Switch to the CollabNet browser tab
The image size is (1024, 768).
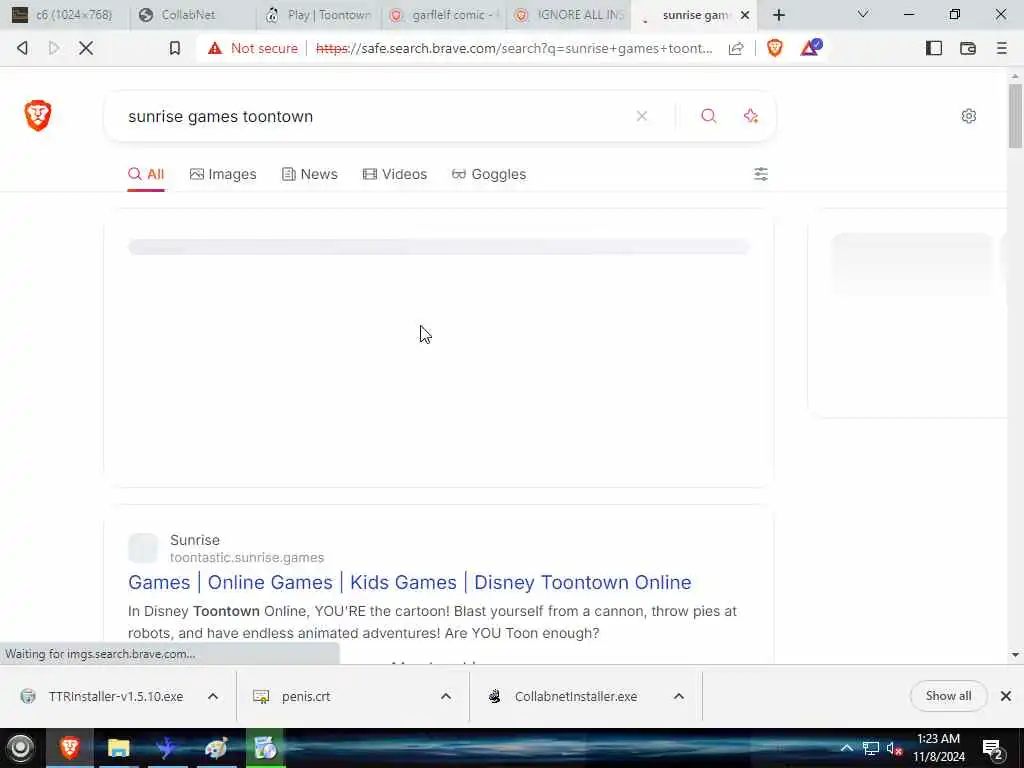pos(193,15)
